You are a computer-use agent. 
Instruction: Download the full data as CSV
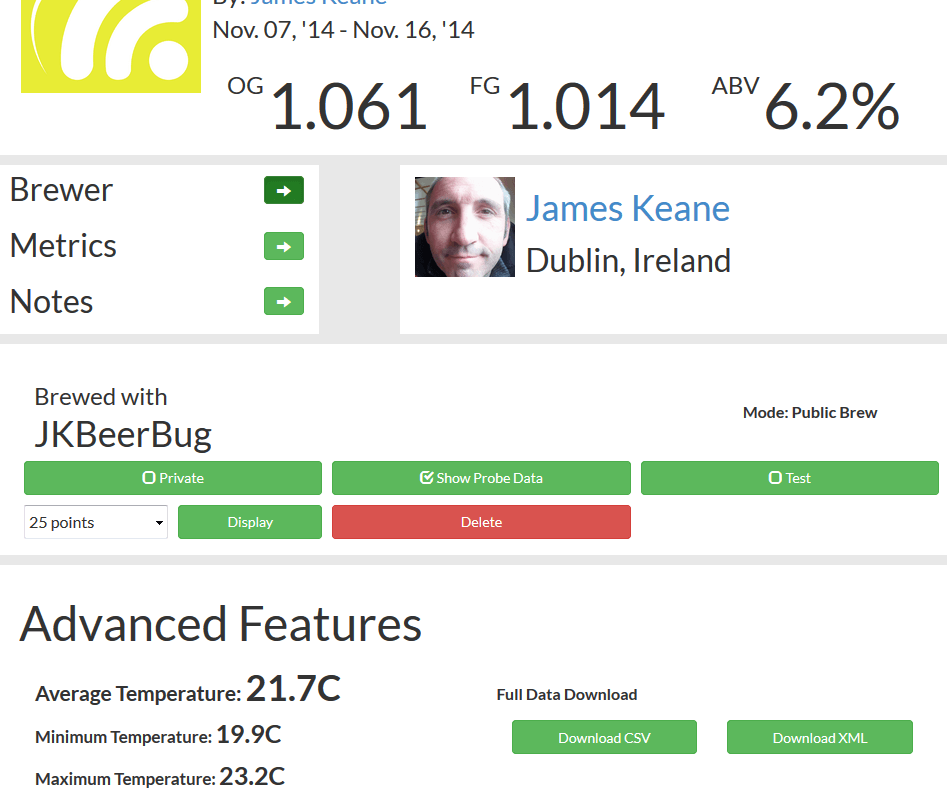coord(604,737)
